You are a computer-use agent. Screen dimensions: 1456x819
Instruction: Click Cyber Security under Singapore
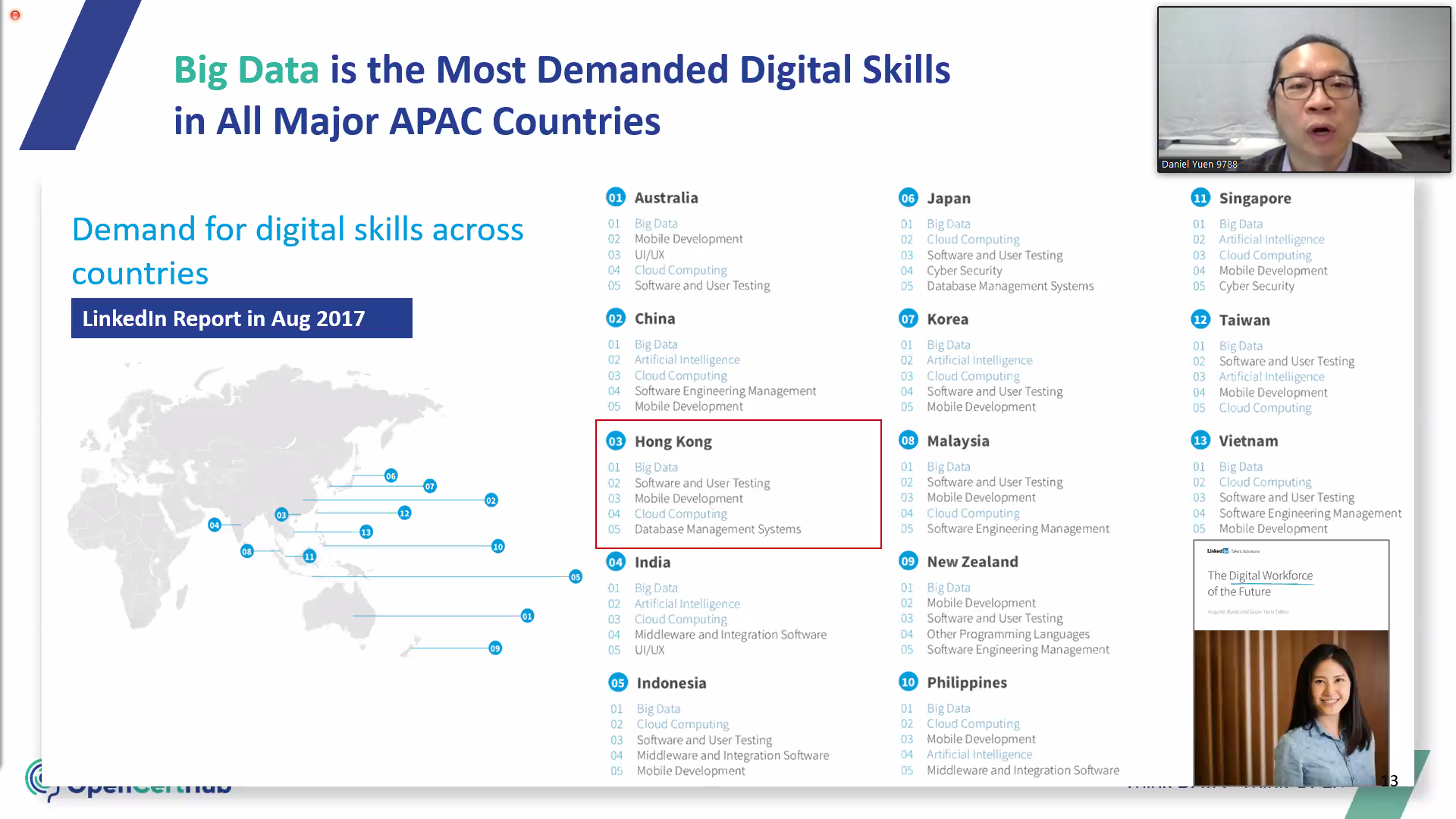1257,286
